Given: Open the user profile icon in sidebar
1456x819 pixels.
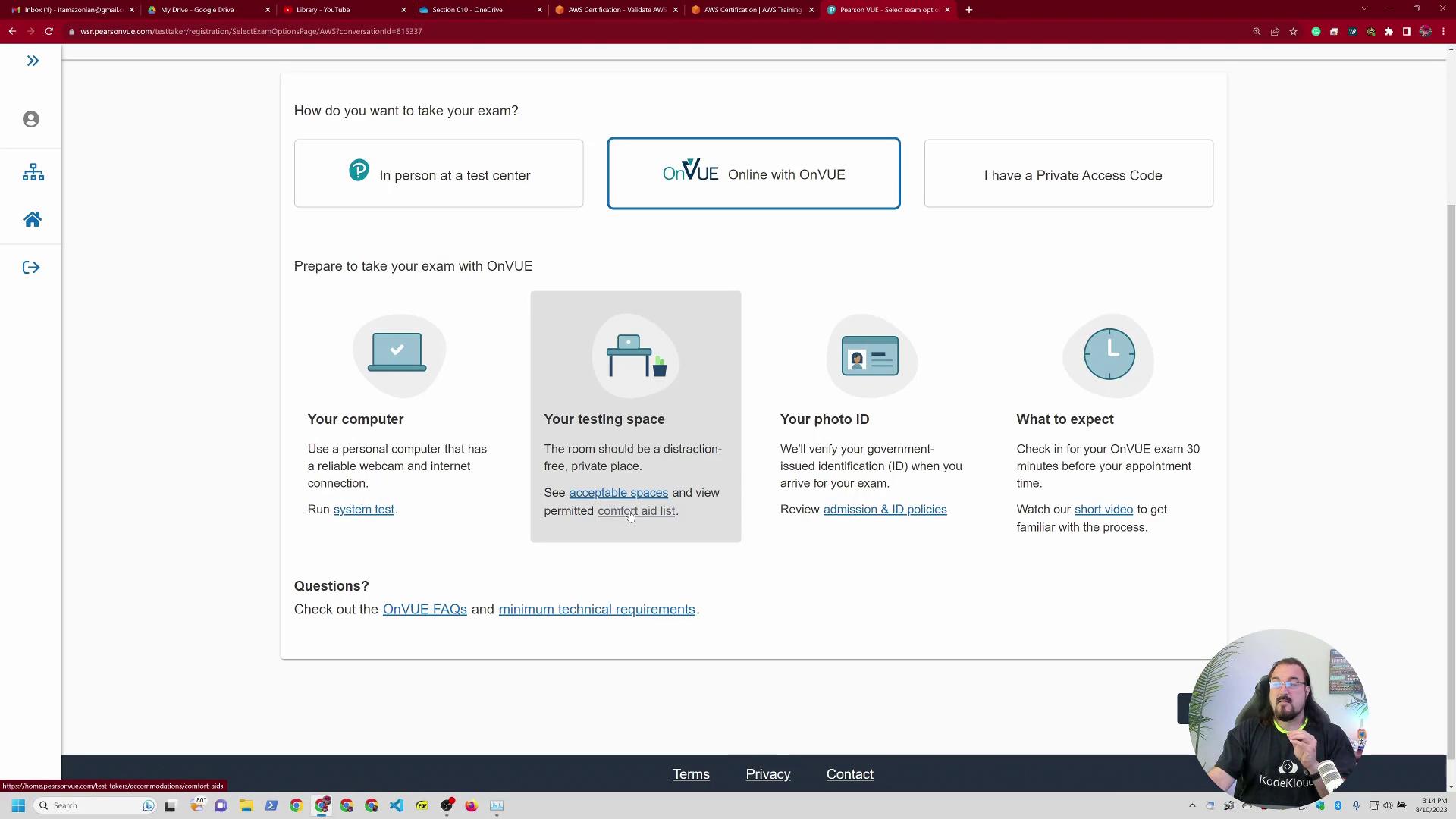Looking at the screenshot, I should (x=31, y=119).
